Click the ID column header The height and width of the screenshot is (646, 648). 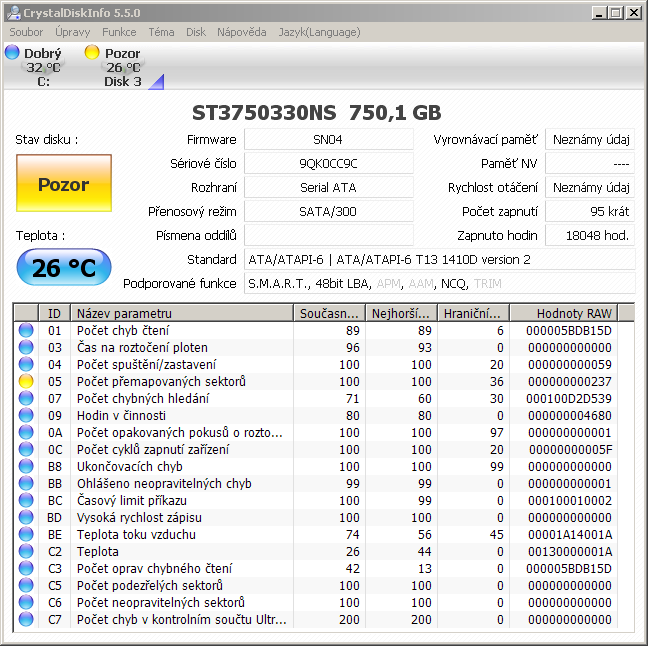pyautogui.click(x=54, y=313)
